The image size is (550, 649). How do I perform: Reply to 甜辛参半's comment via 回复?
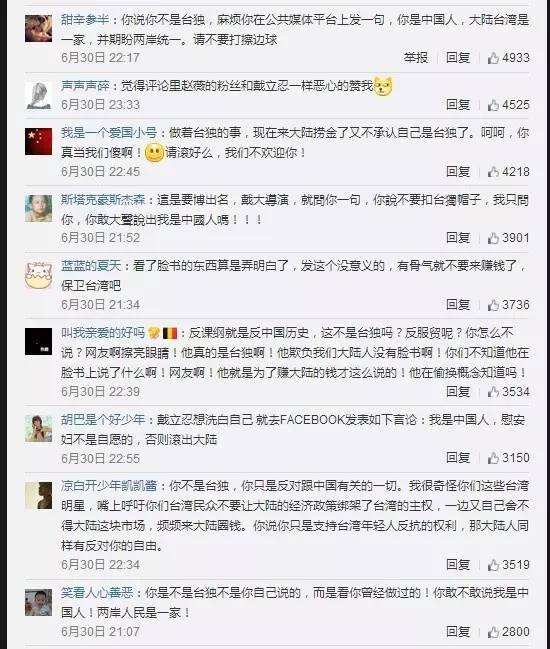(x=458, y=58)
